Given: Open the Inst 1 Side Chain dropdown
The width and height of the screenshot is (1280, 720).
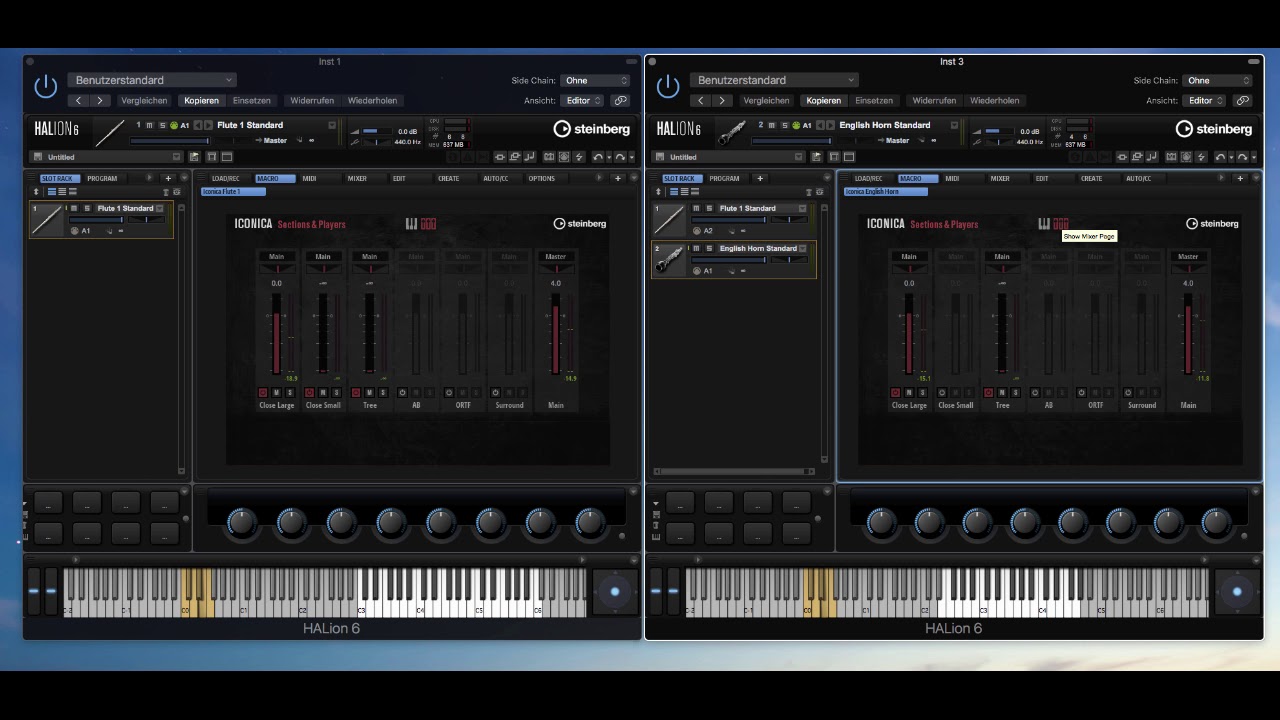Looking at the screenshot, I should [x=596, y=80].
